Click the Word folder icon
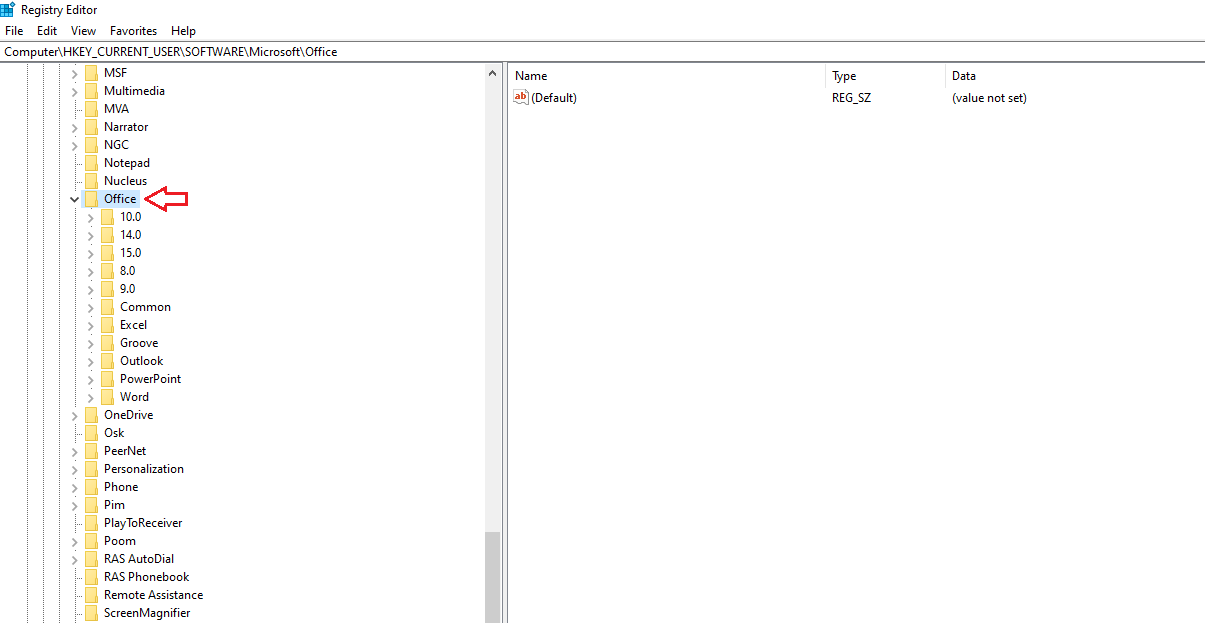 pos(108,397)
